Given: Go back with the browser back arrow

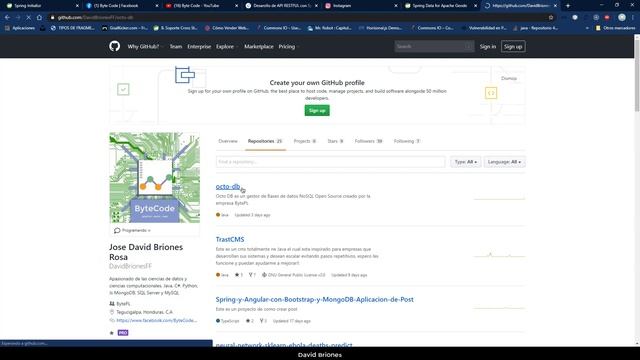Looking at the screenshot, I should tap(7, 18).
